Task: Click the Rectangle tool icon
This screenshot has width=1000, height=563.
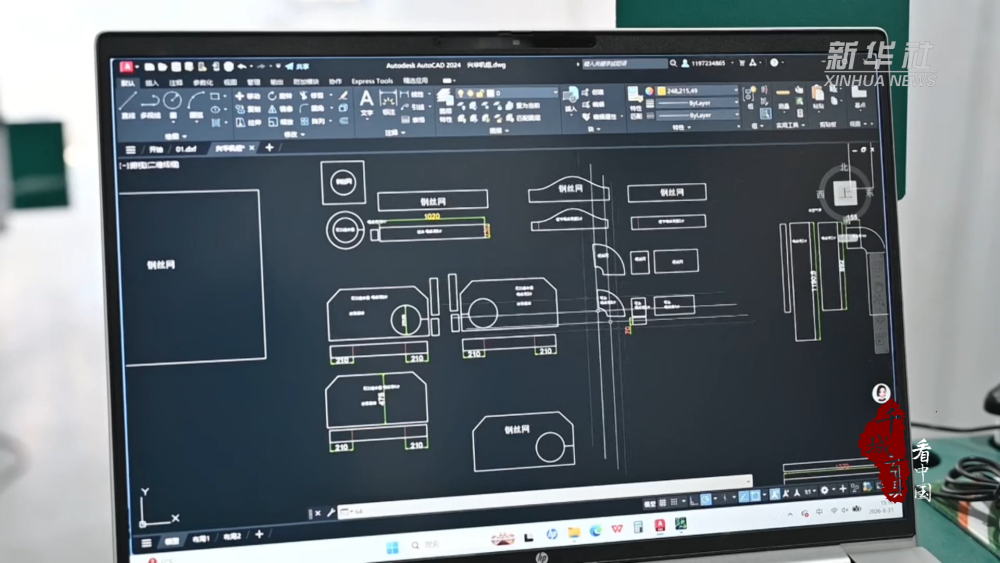Action: click(x=215, y=96)
